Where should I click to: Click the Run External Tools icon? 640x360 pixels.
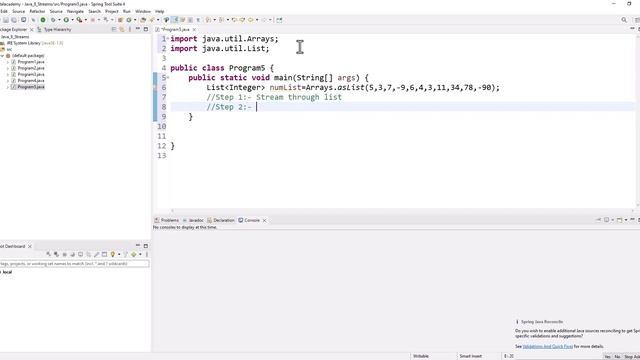coord(79,20)
